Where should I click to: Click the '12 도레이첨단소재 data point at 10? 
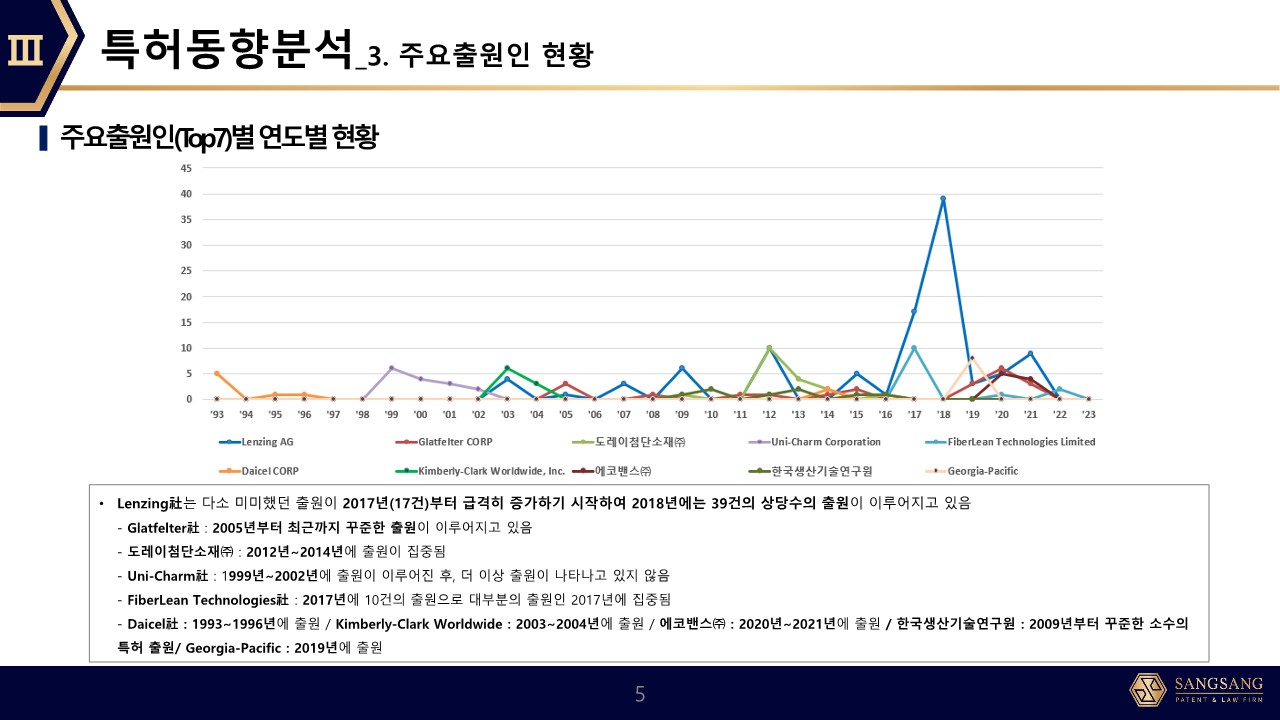click(x=769, y=348)
